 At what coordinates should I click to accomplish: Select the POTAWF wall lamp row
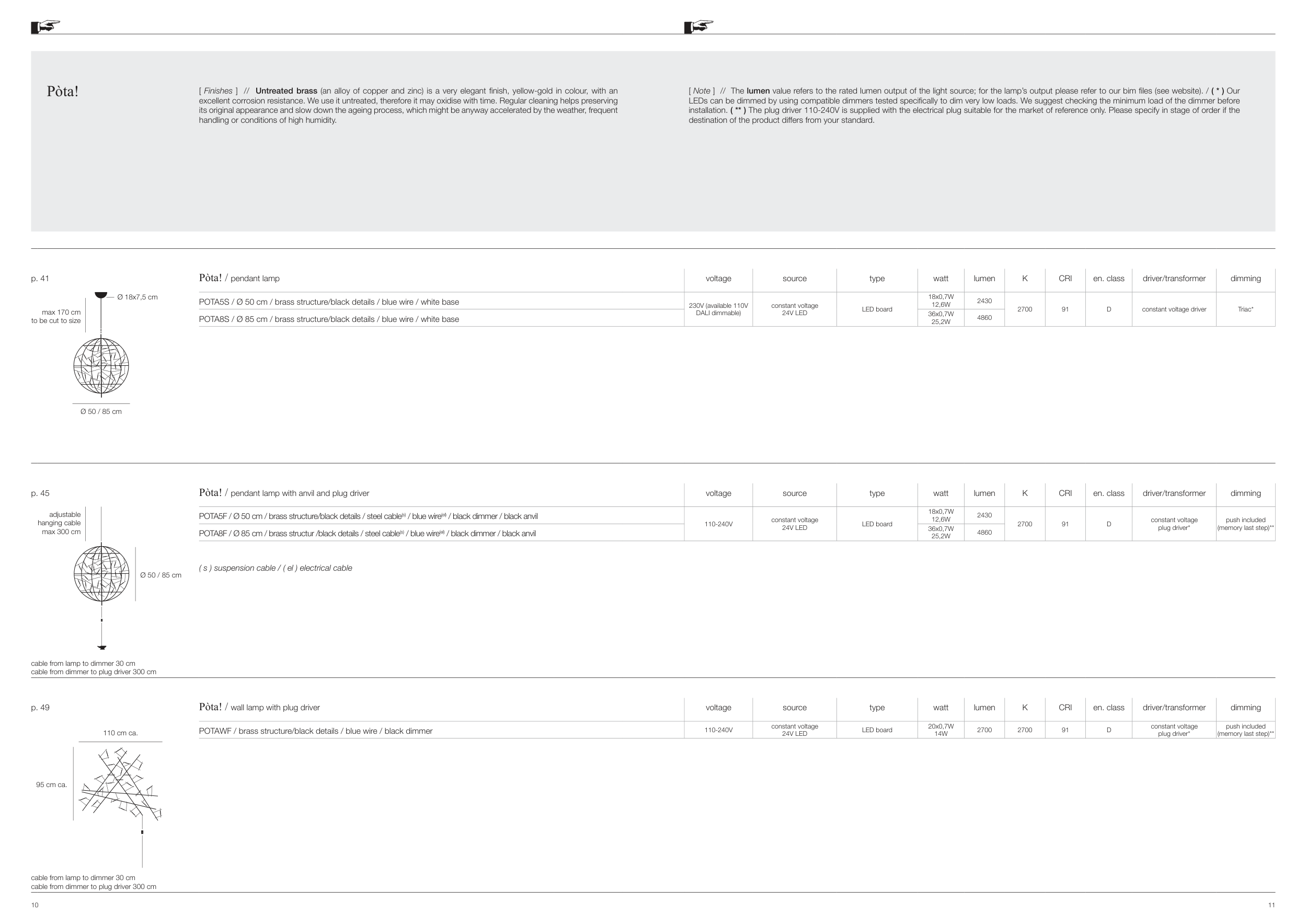click(x=315, y=731)
